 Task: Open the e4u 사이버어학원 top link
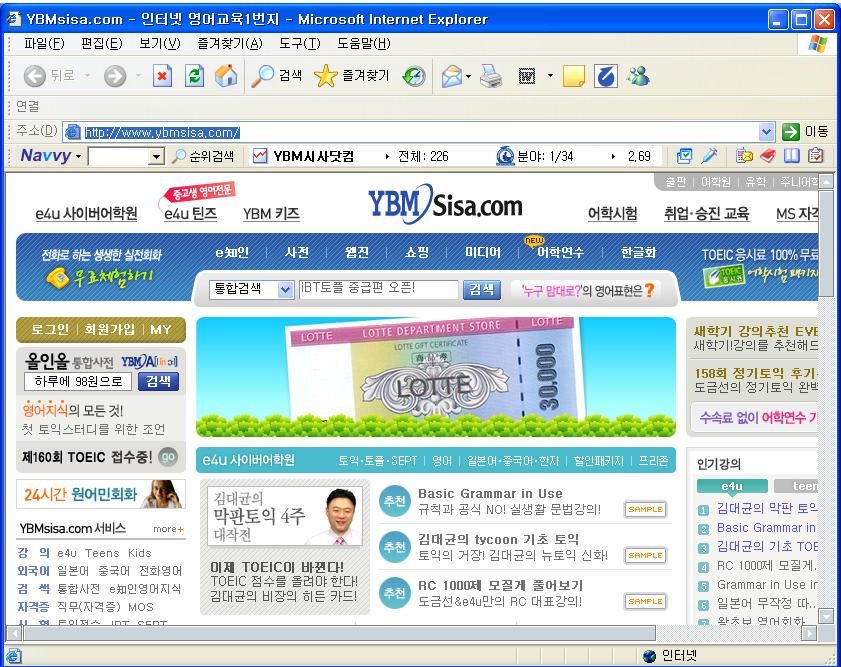click(x=86, y=213)
